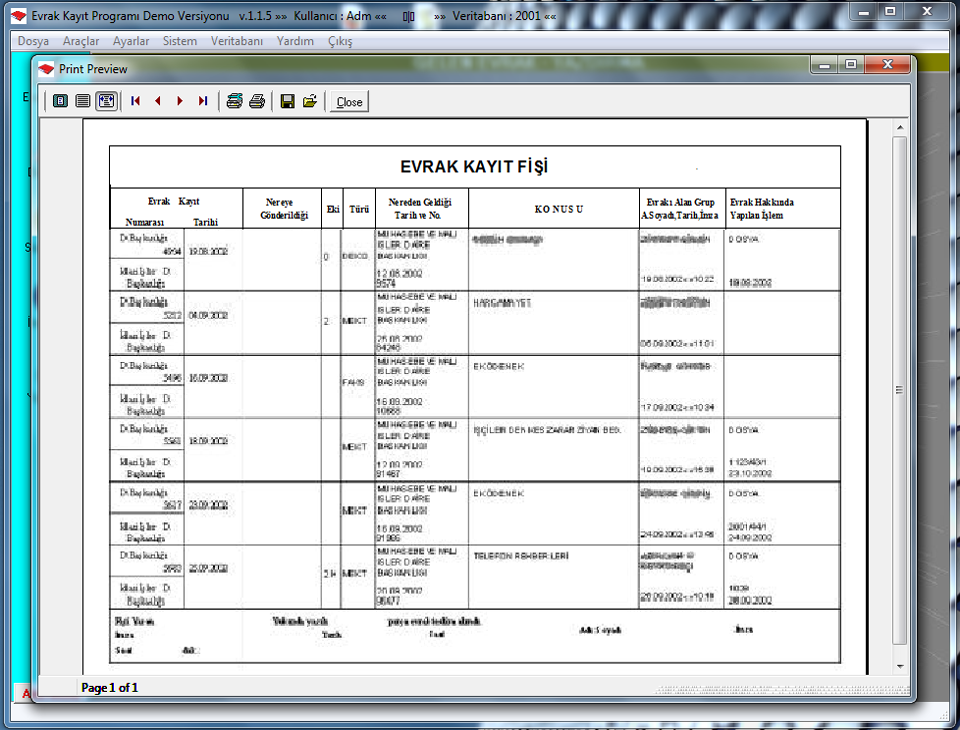Go to the first page of preview
The image size is (960, 730).
[135, 101]
